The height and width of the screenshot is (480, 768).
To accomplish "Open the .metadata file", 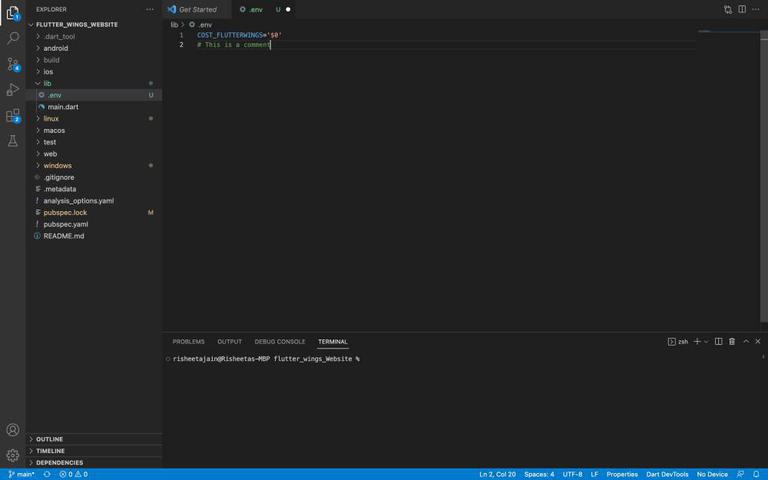I will click(94, 189).
